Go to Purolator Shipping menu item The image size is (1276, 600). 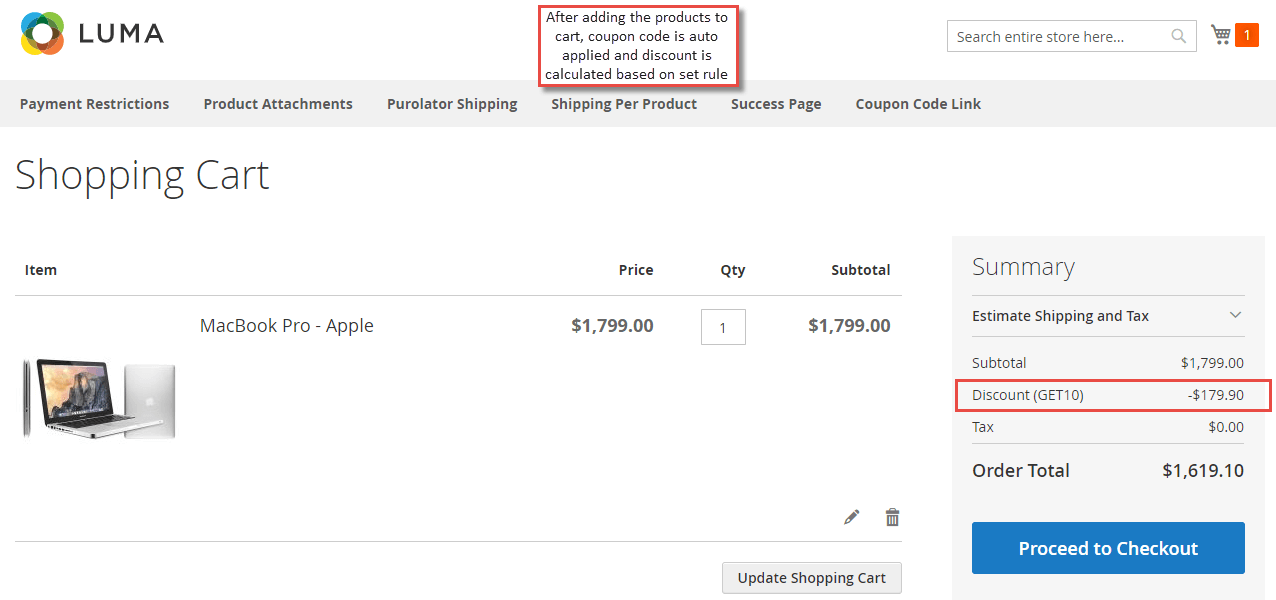pos(452,104)
